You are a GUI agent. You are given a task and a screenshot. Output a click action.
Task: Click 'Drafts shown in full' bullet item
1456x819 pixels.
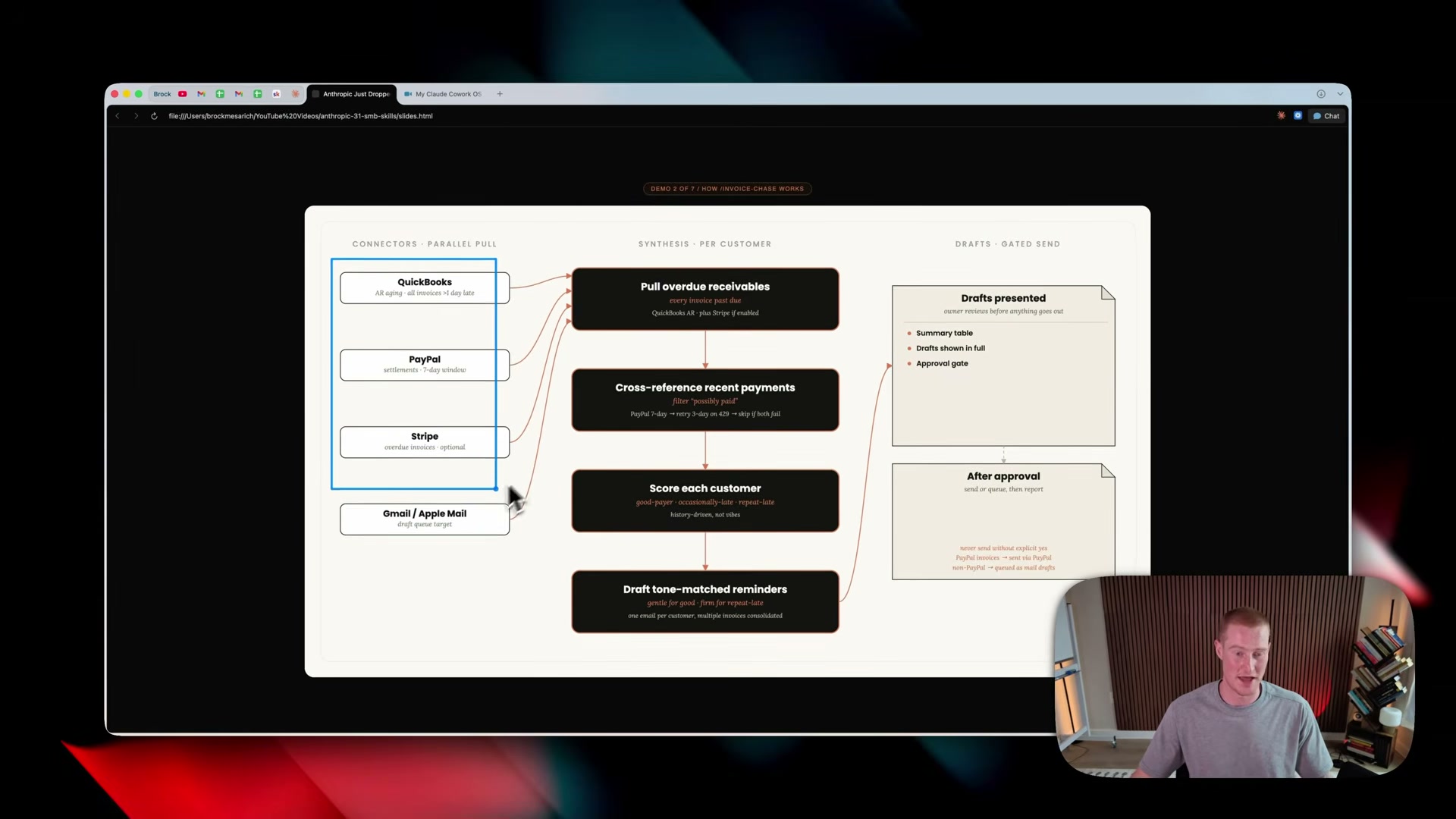950,348
